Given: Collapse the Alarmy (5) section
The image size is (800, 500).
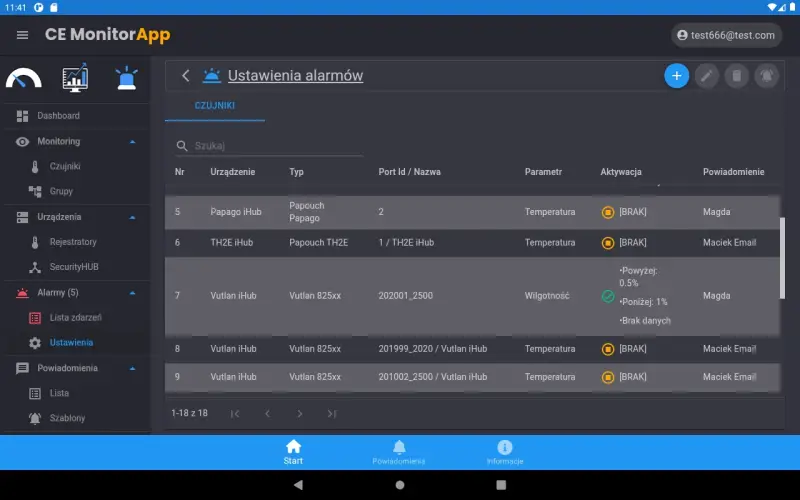Looking at the screenshot, I should [x=133, y=293].
